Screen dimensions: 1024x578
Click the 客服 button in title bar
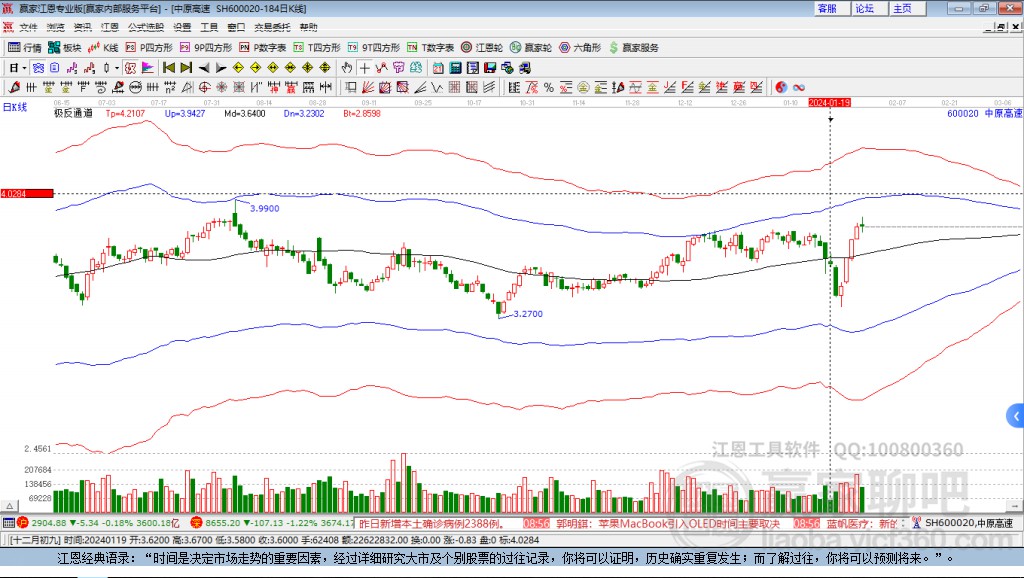point(827,8)
